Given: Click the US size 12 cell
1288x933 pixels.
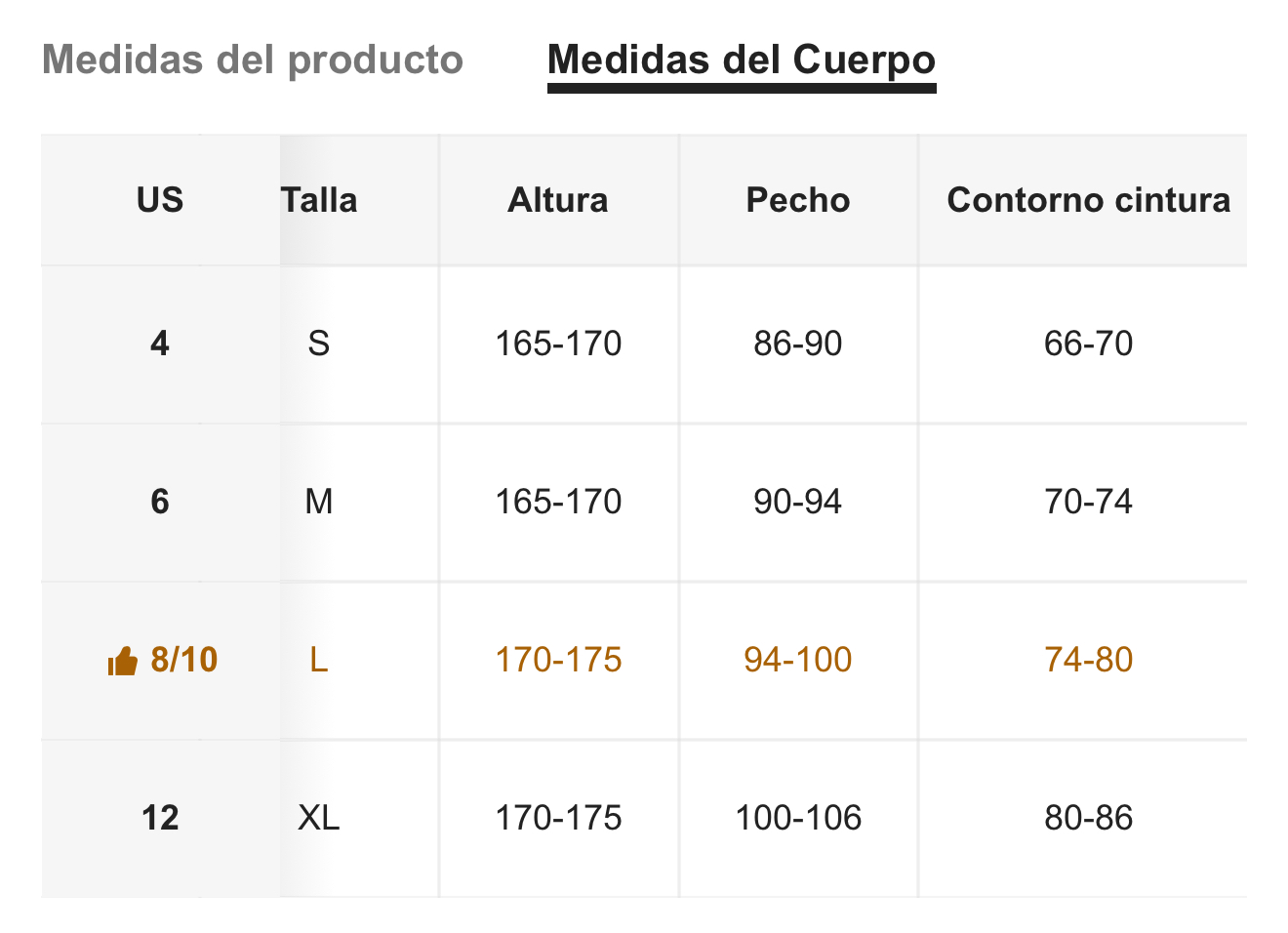Looking at the screenshot, I should (160, 818).
